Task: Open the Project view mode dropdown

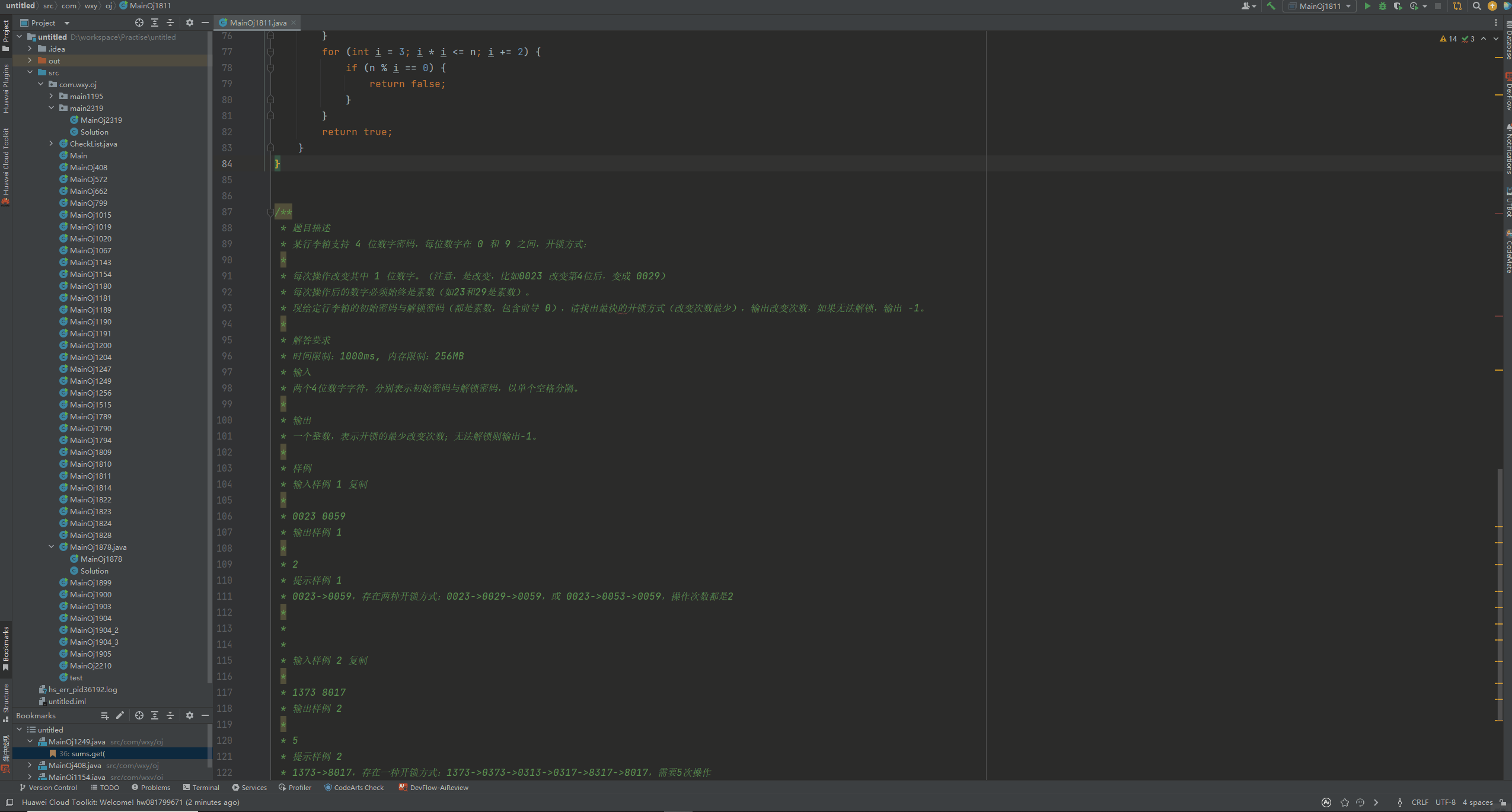Action: [67, 23]
